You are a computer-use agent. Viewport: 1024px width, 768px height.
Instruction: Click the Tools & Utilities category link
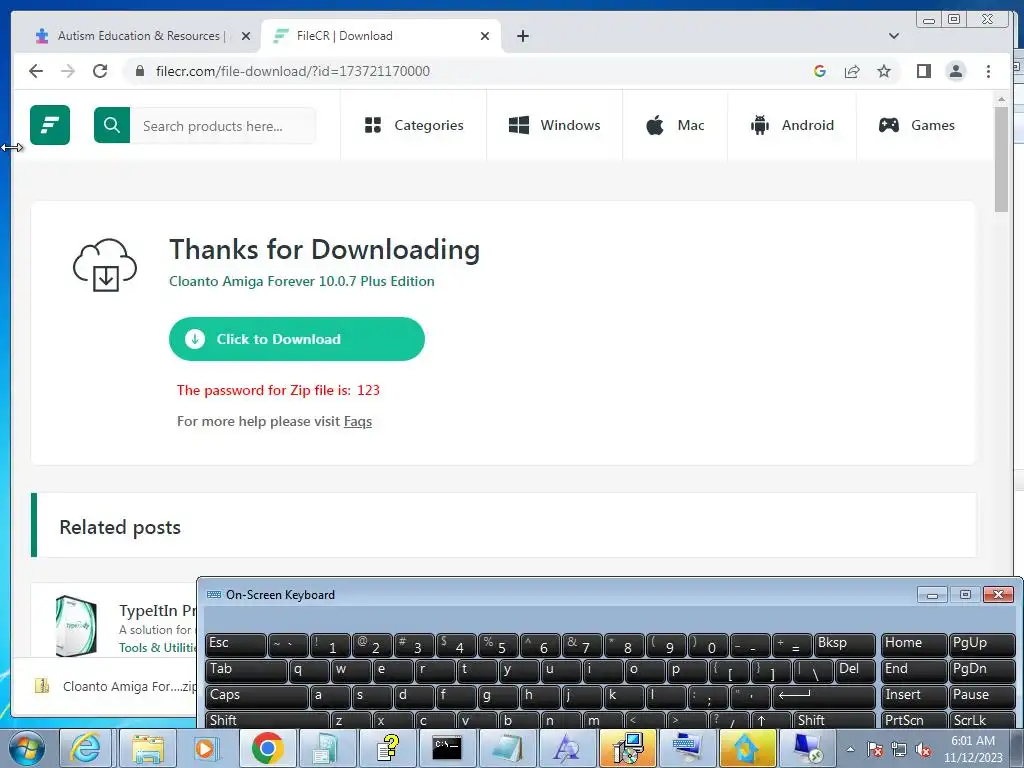(157, 647)
